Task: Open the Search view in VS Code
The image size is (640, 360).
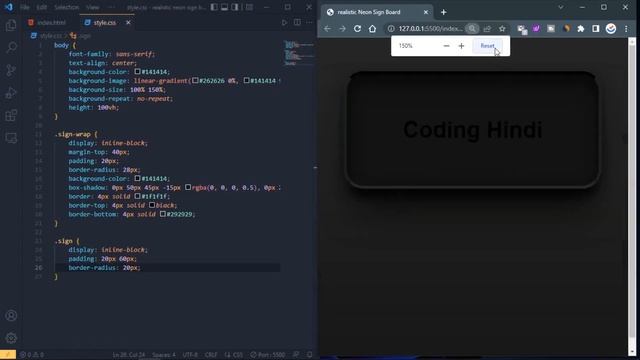Action: pyautogui.click(x=11, y=48)
